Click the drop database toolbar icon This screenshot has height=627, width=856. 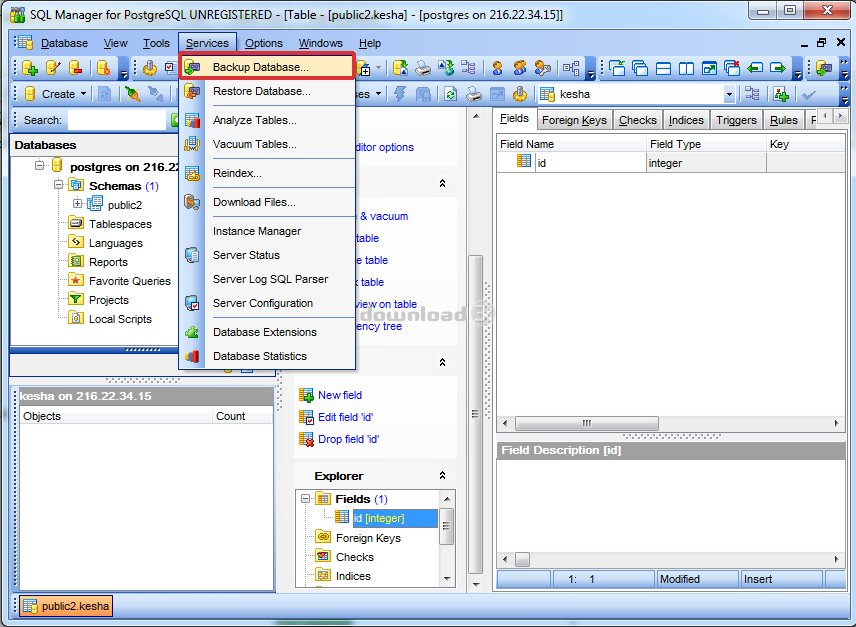point(75,68)
